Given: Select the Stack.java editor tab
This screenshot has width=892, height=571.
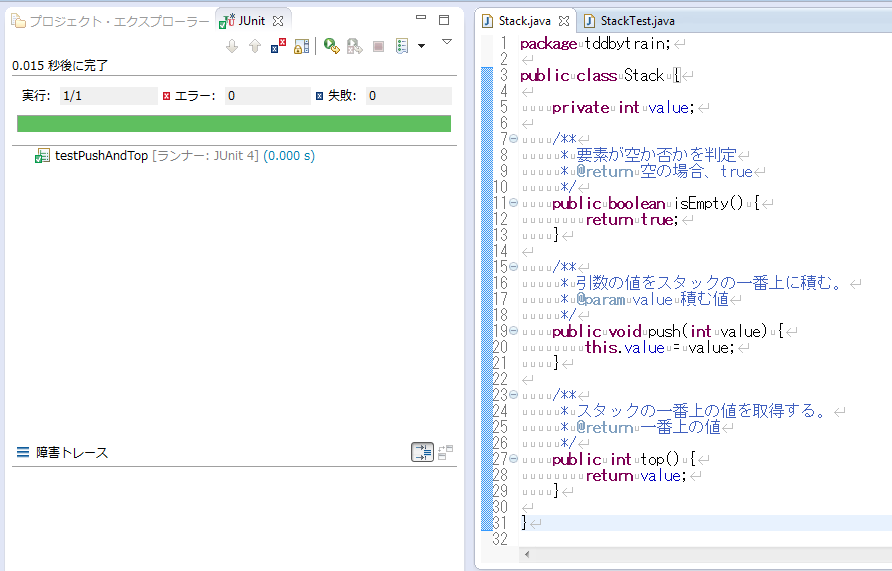Looking at the screenshot, I should pyautogui.click(x=524, y=21).
